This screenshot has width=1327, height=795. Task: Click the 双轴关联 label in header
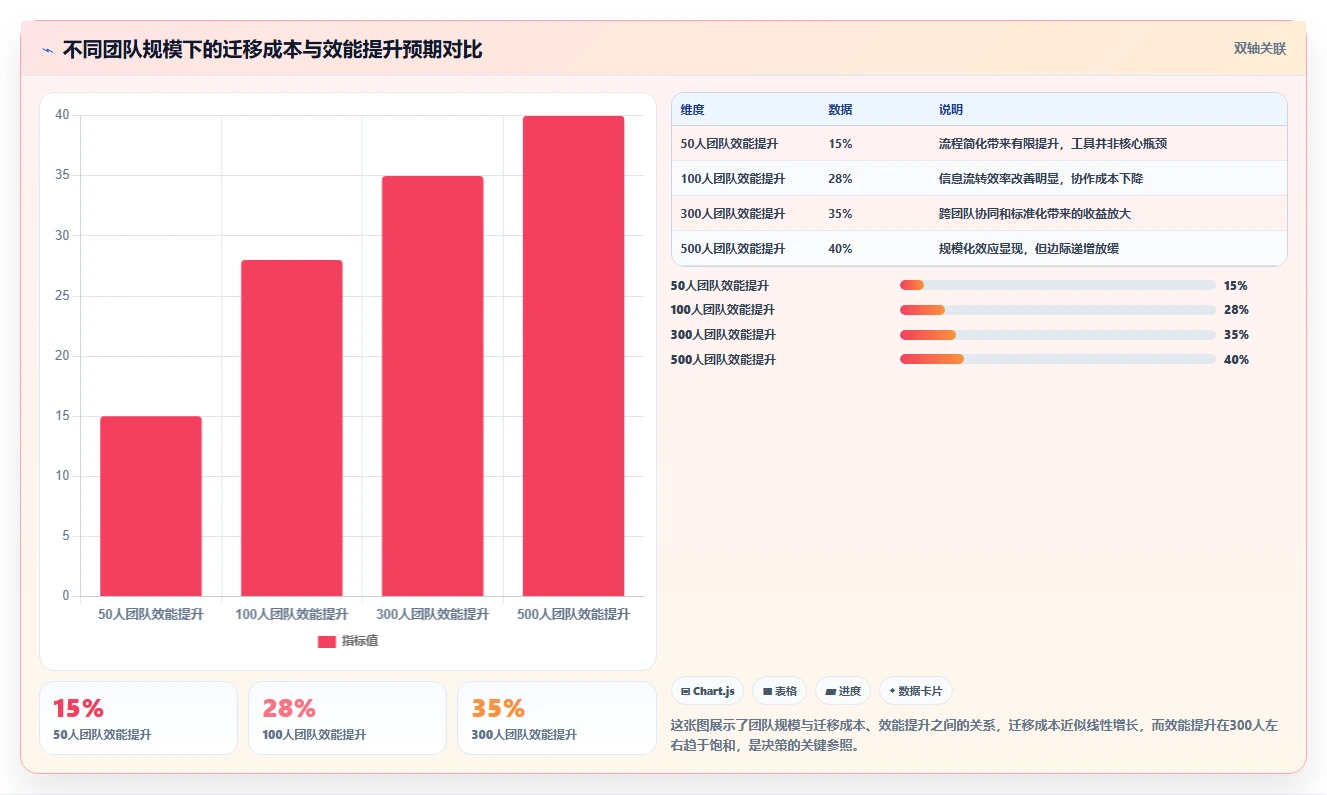[1259, 48]
